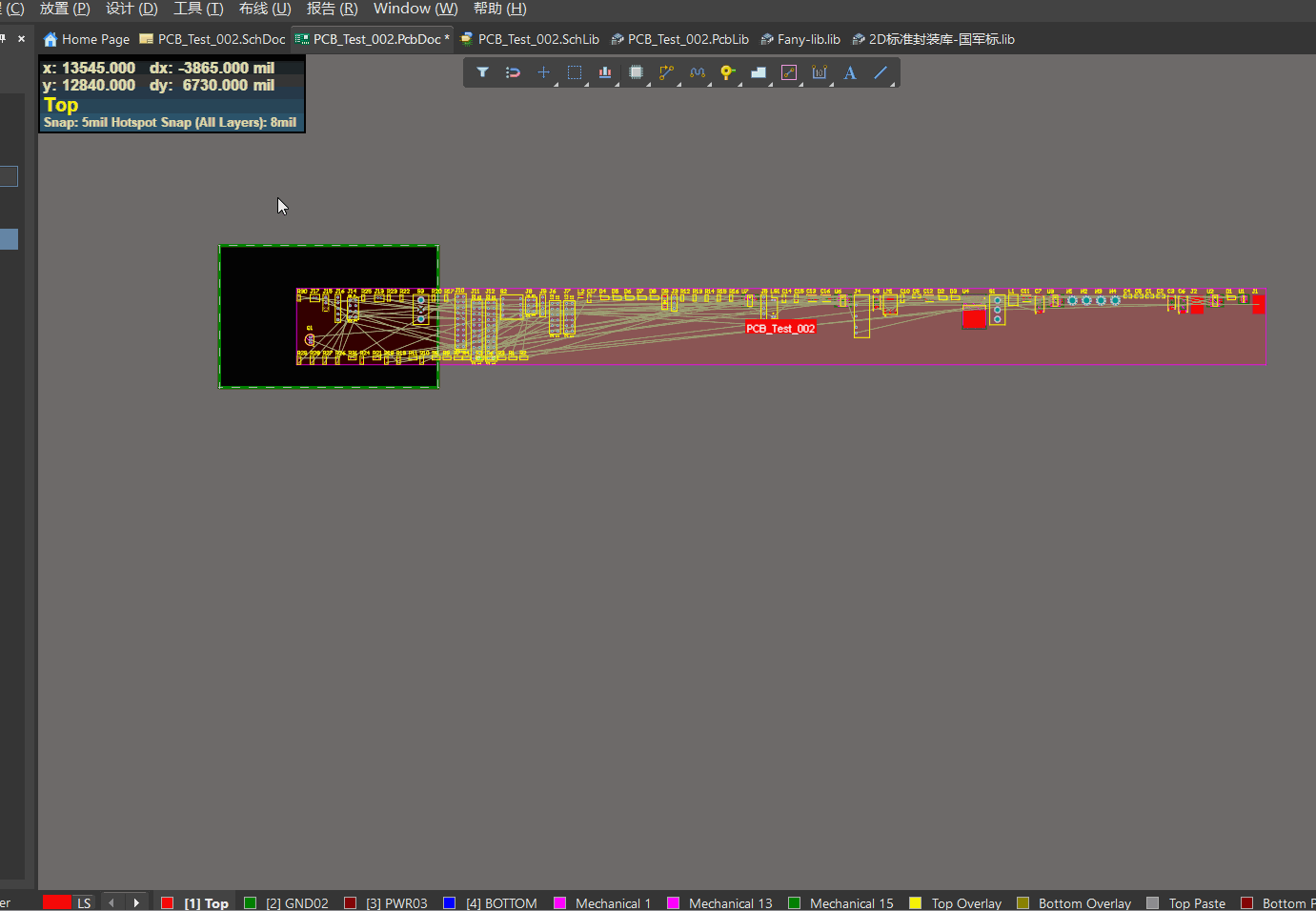
Task: Switch to the Mechanical 15 layer
Action: 840,902
